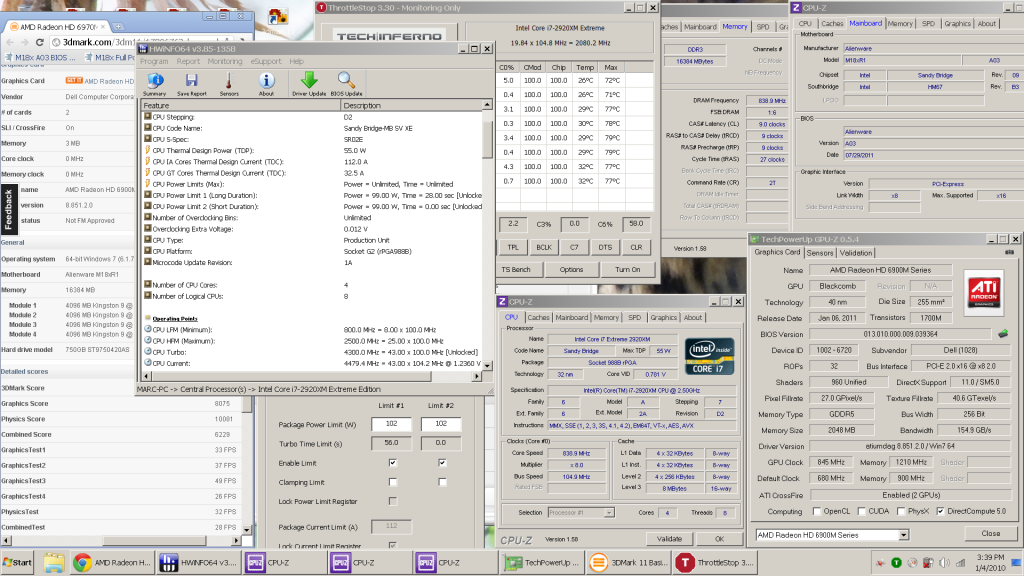
Task: Switch to Caches tab in front CPU-Z window
Action: pyautogui.click(x=538, y=317)
